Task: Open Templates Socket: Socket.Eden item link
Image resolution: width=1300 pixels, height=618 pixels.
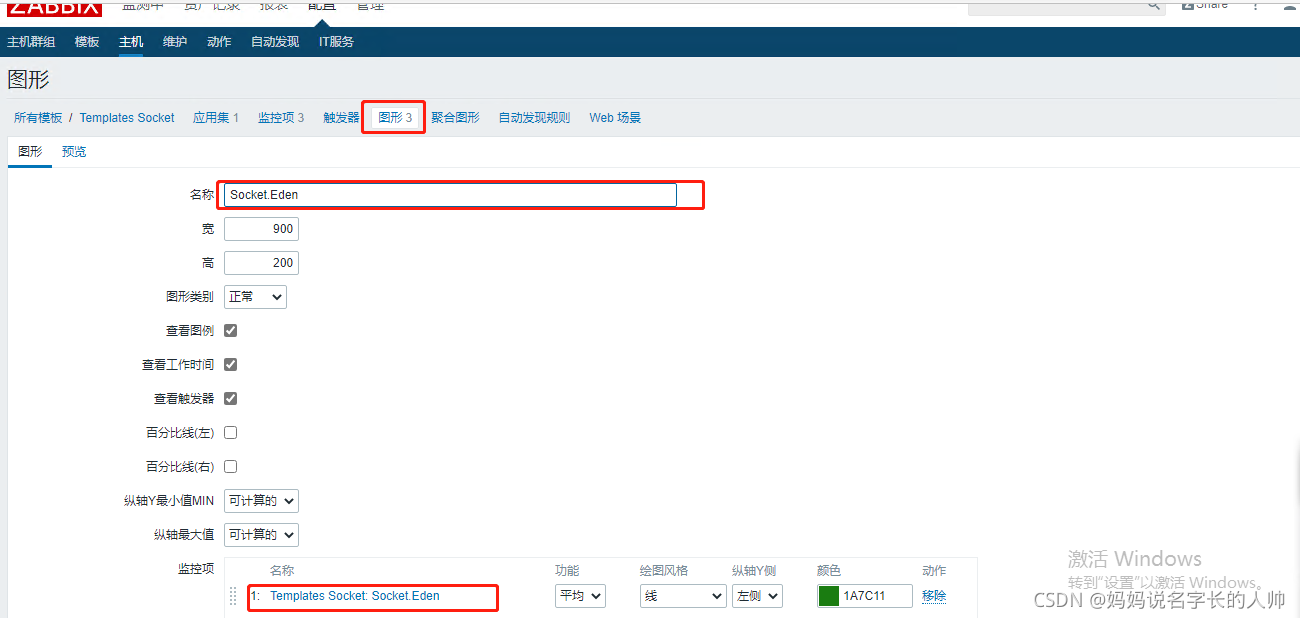Action: coord(355,596)
